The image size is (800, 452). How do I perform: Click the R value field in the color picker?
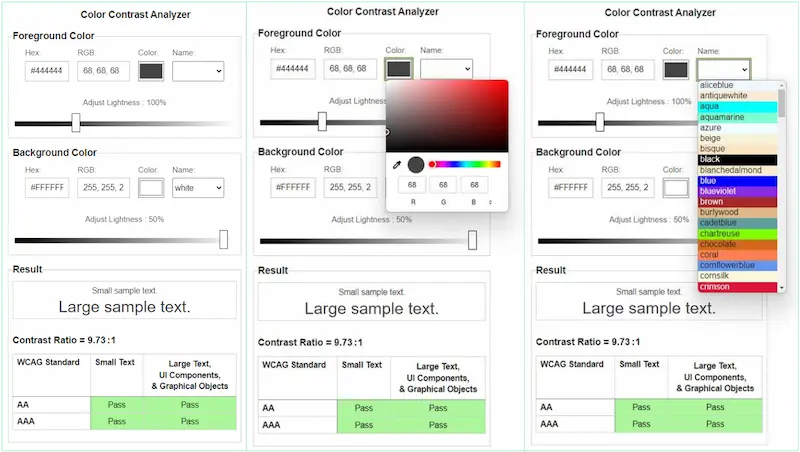[x=412, y=185]
